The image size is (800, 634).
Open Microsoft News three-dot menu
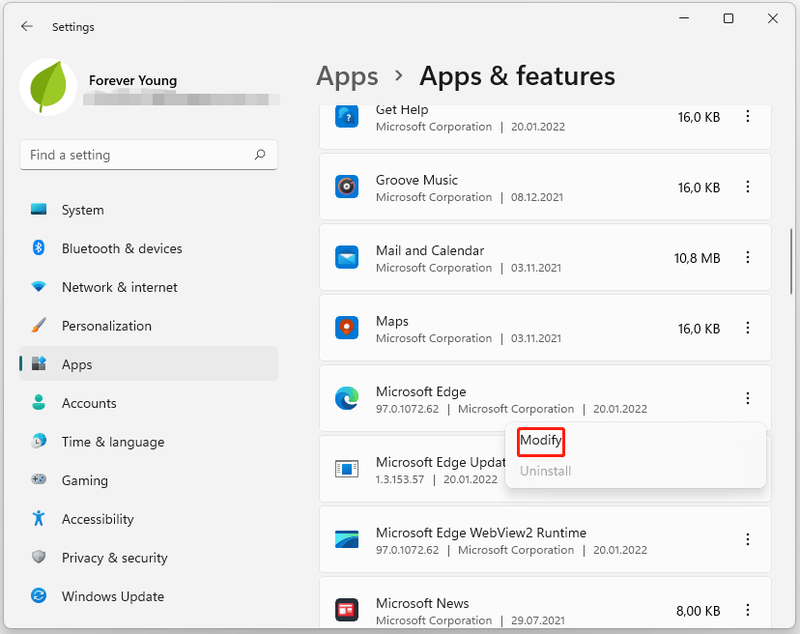[747, 610]
